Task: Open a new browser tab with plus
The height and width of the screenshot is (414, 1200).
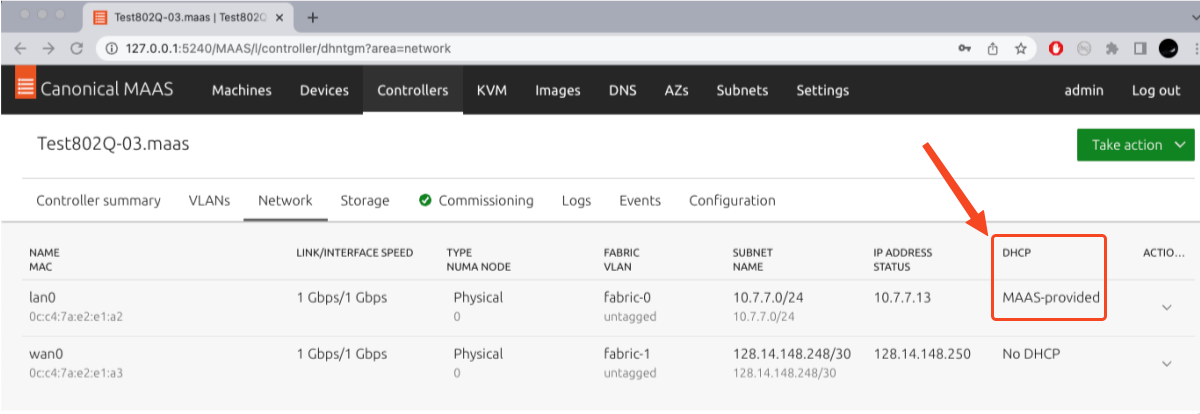Action: point(313,18)
